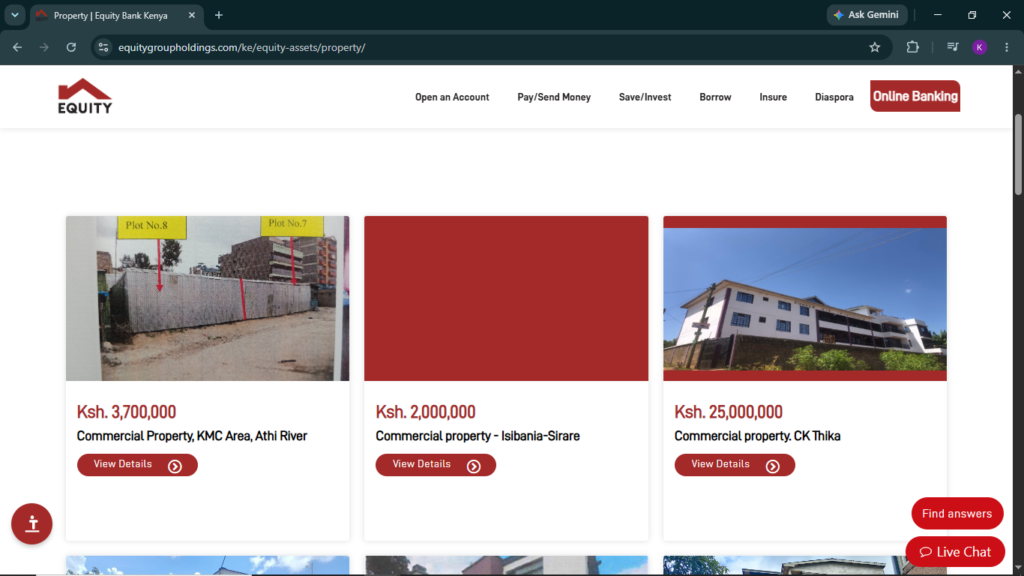
Task: Open site information icon in address bar
Action: pos(103,47)
